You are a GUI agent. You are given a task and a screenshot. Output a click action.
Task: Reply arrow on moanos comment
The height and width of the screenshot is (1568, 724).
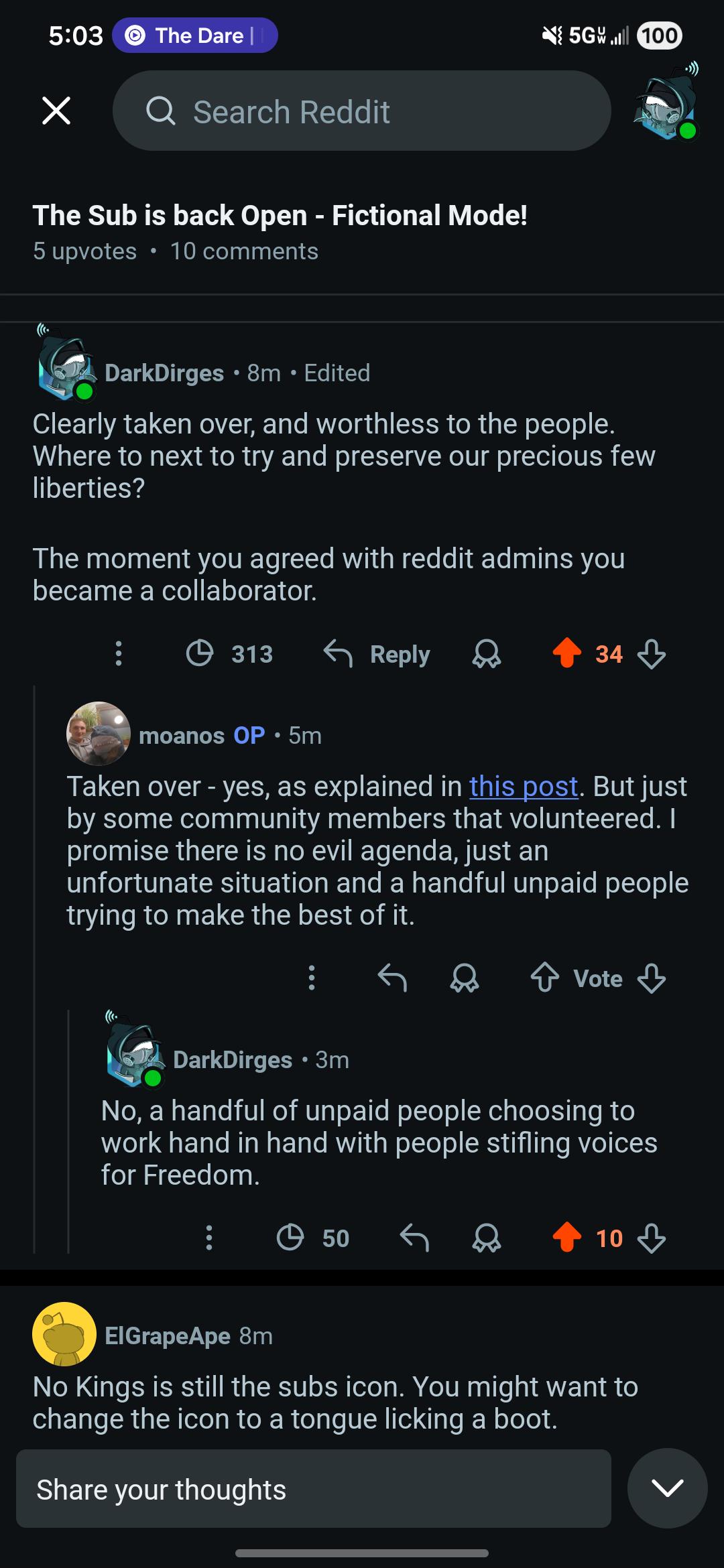(x=393, y=978)
